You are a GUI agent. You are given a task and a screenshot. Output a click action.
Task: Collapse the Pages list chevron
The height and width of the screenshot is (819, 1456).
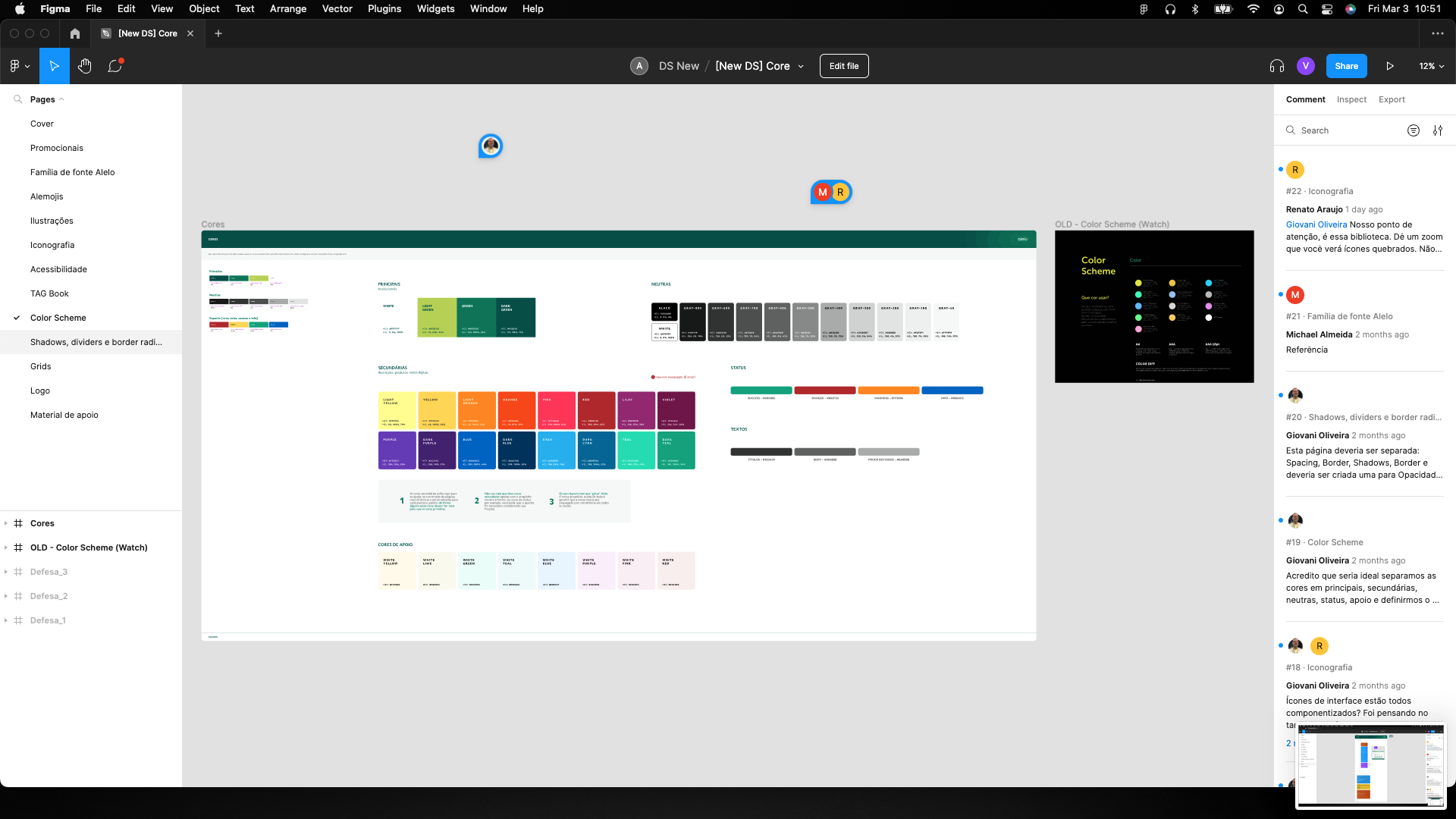(61, 99)
